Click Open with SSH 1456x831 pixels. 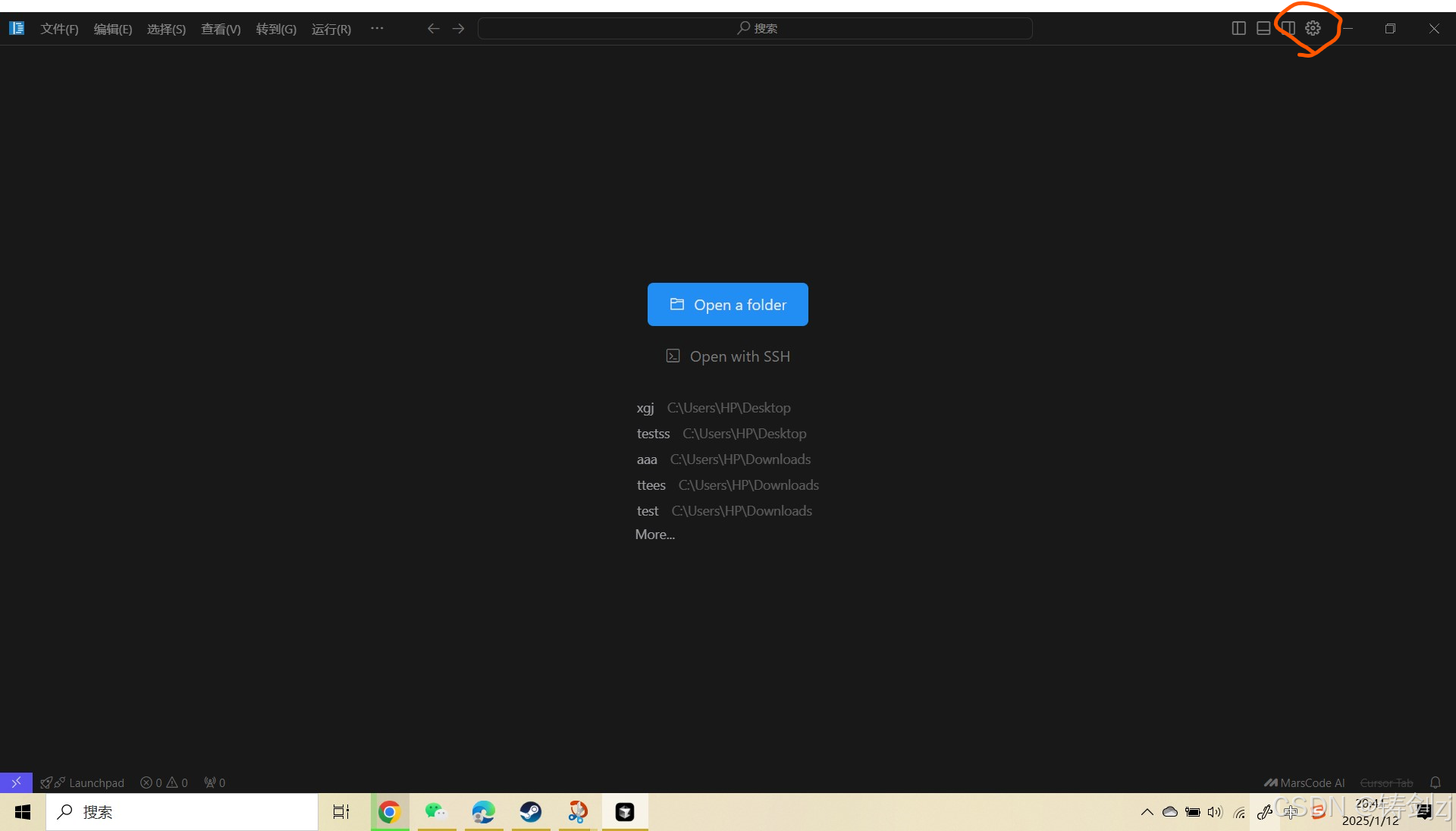tap(728, 356)
